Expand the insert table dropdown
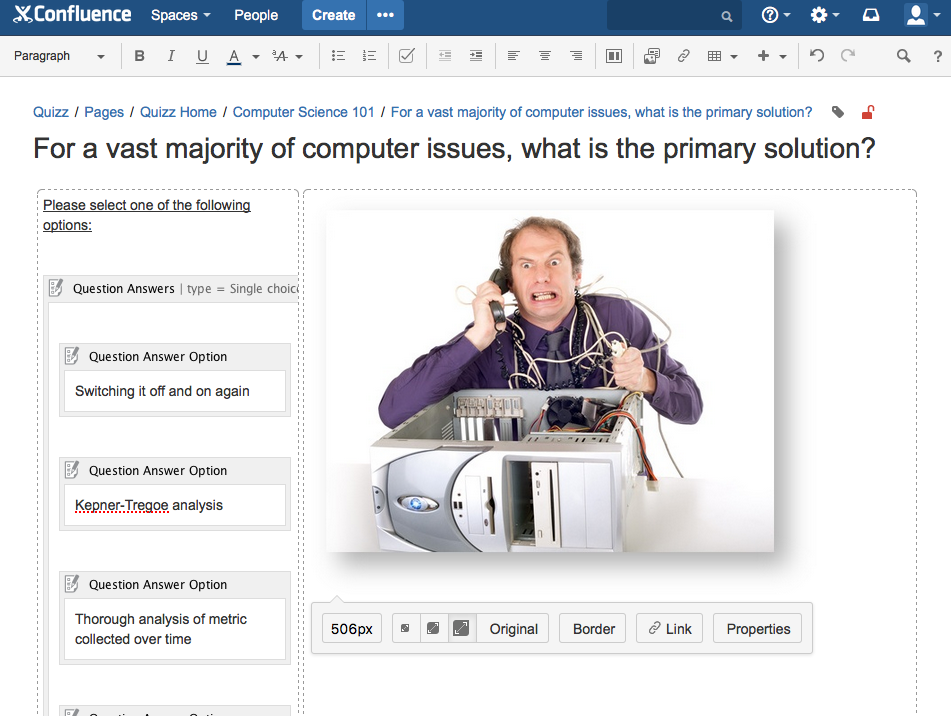951x716 pixels. point(734,57)
